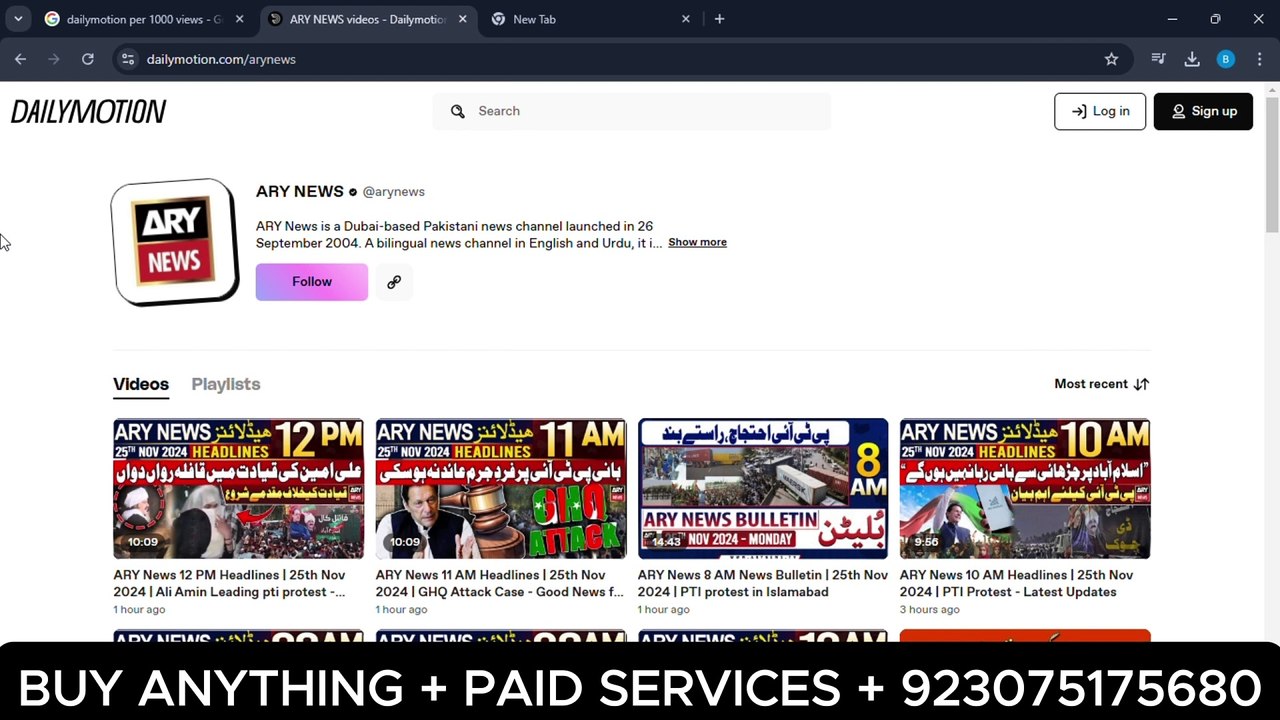
Task: Click the Sign up button
Action: click(x=1203, y=111)
